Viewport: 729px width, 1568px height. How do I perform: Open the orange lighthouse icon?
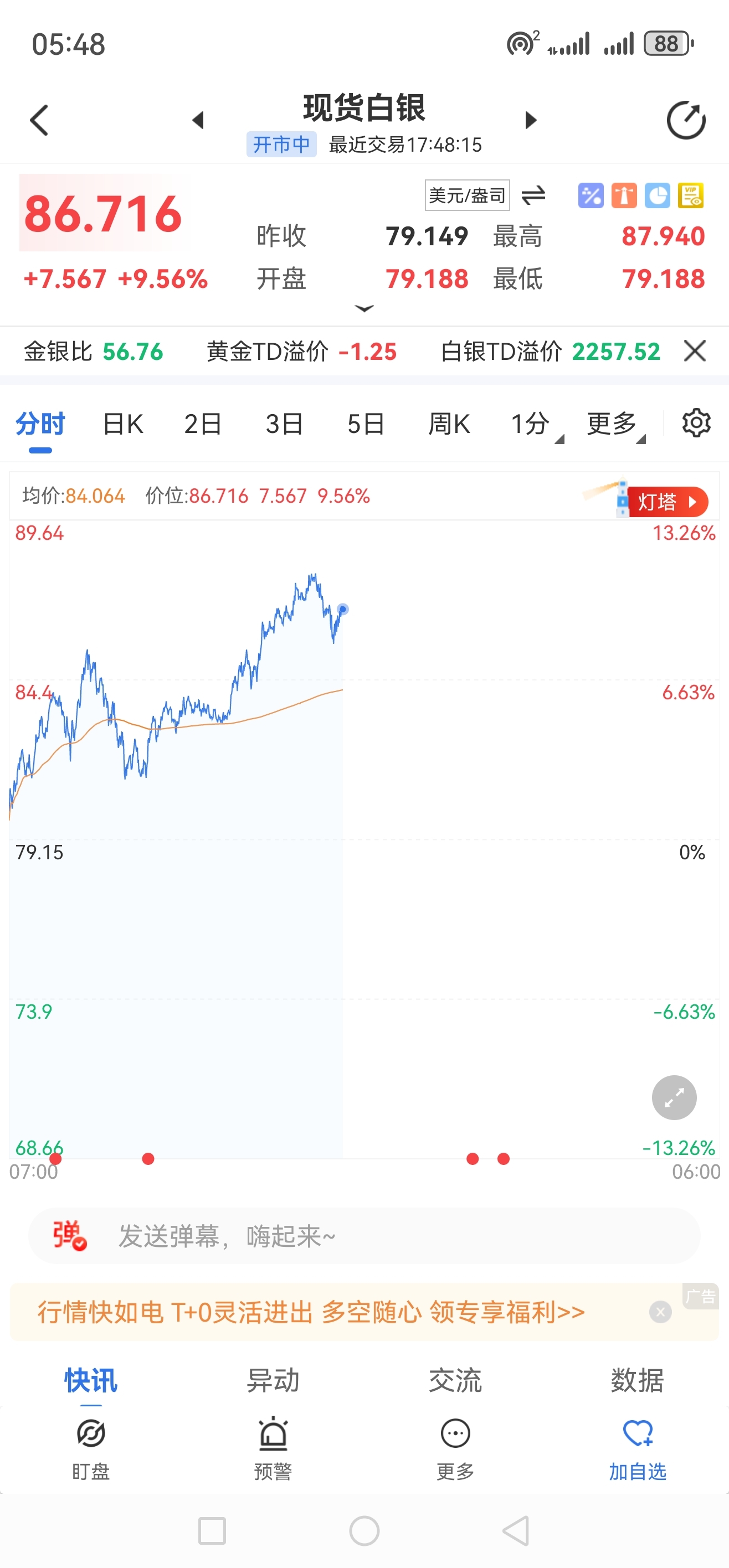click(624, 196)
